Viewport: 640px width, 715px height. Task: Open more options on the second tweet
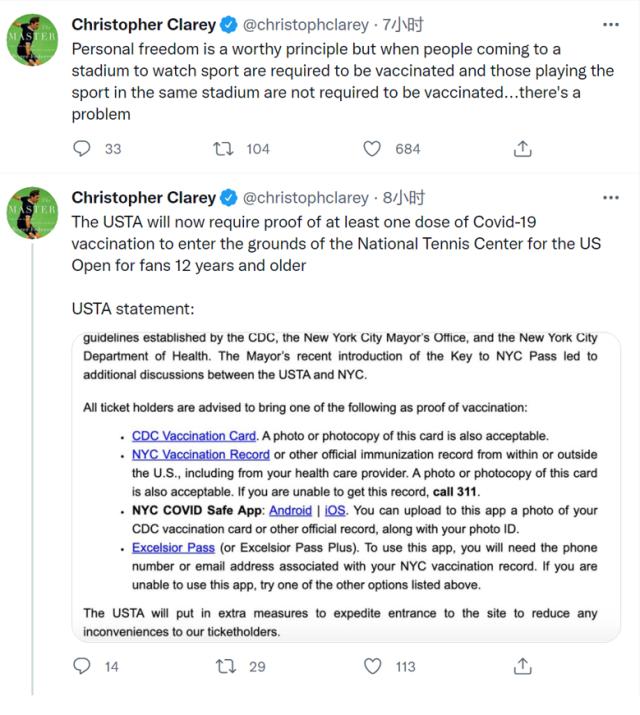tap(611, 198)
